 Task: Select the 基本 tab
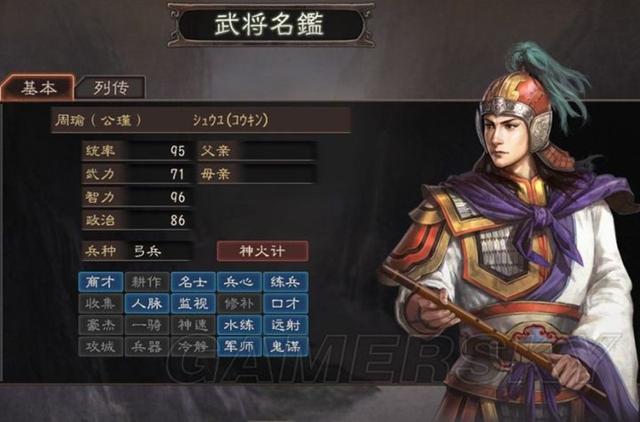(38, 88)
